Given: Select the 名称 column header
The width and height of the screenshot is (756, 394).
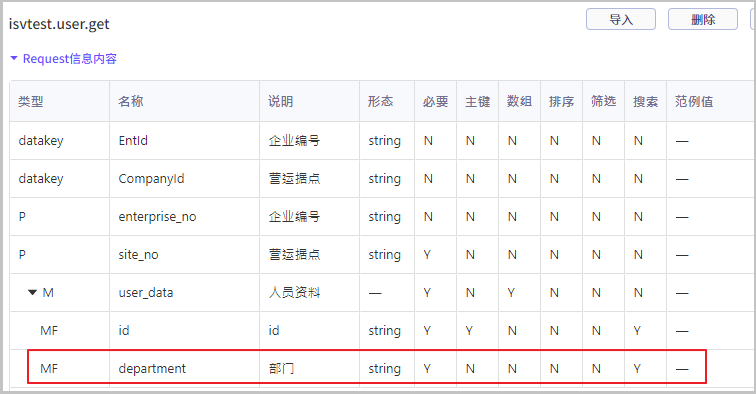Looking at the screenshot, I should coord(131,101).
